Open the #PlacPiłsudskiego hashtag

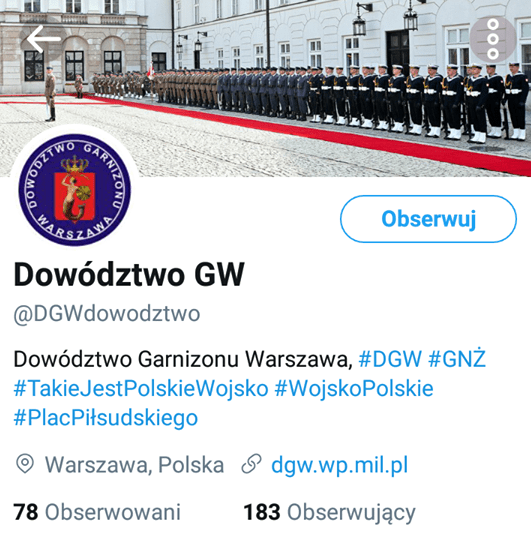pyautogui.click(x=105, y=417)
